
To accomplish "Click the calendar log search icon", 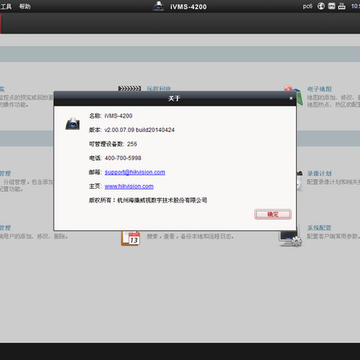I will [131, 238].
